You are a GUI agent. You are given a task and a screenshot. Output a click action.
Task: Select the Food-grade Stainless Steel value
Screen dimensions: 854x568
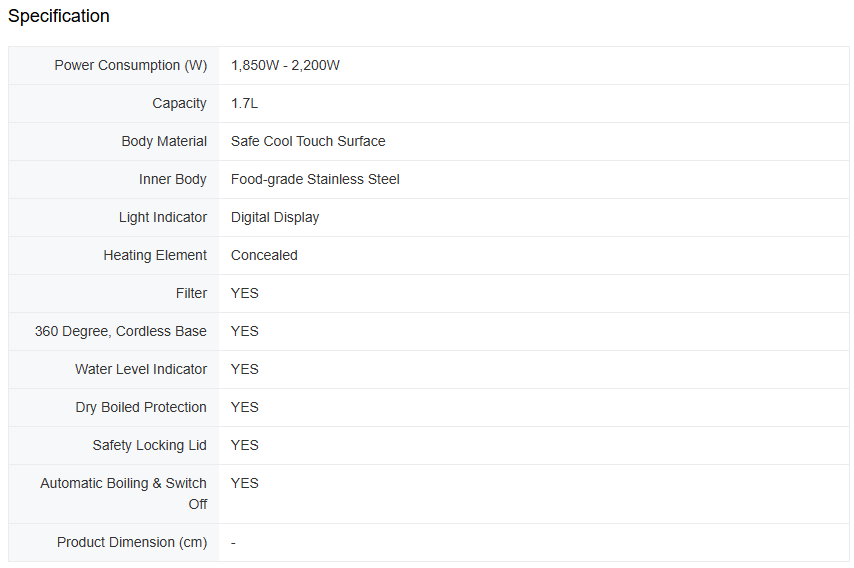315,179
